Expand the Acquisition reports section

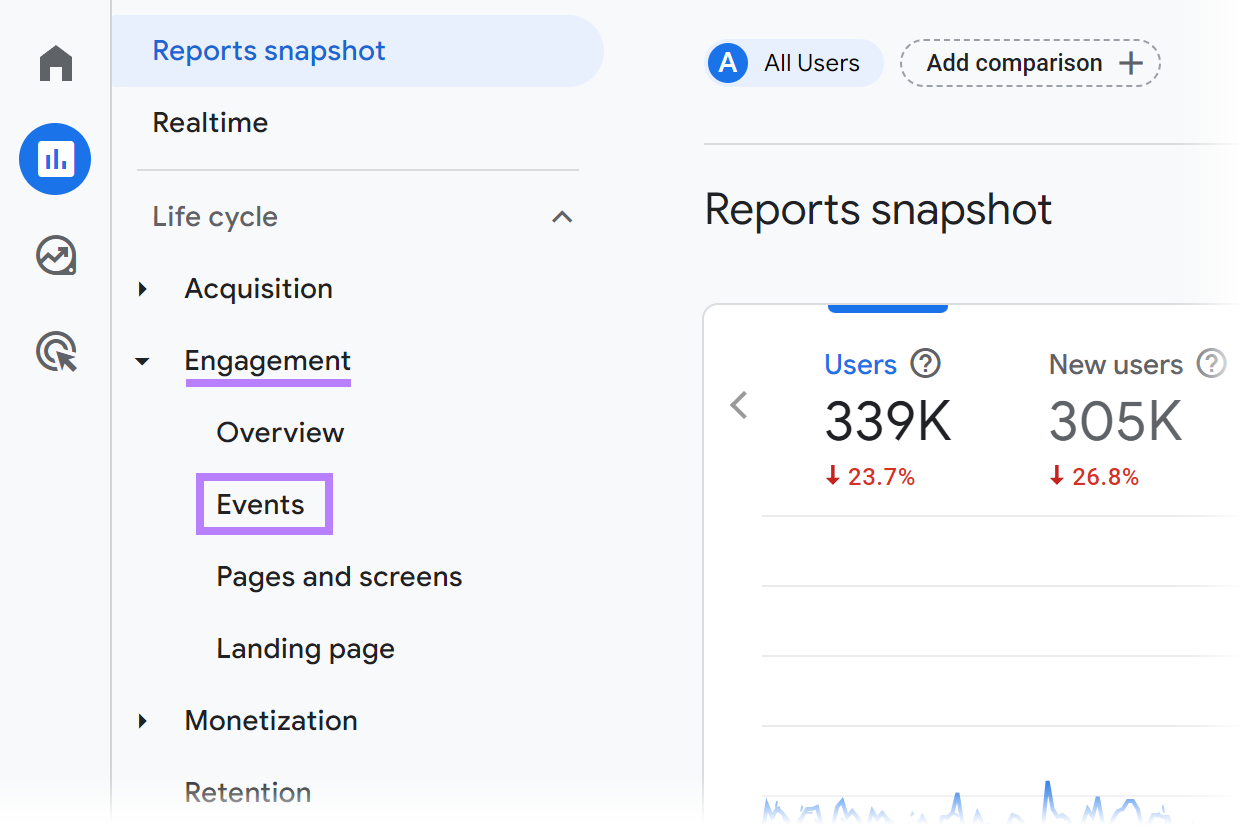(142, 288)
